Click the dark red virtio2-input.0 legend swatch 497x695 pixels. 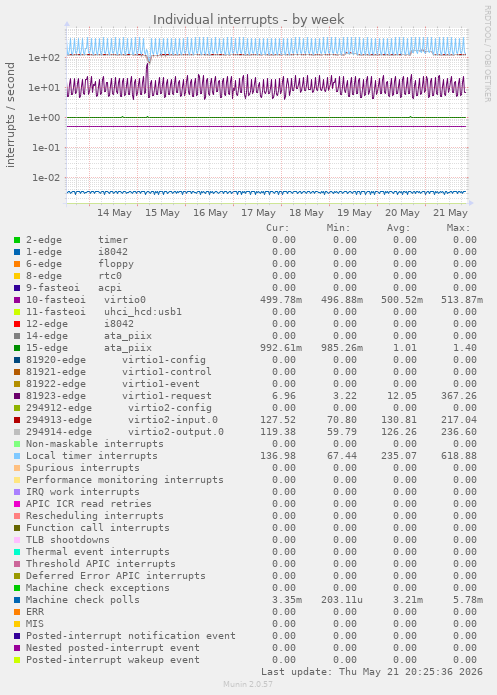coord(17,420)
